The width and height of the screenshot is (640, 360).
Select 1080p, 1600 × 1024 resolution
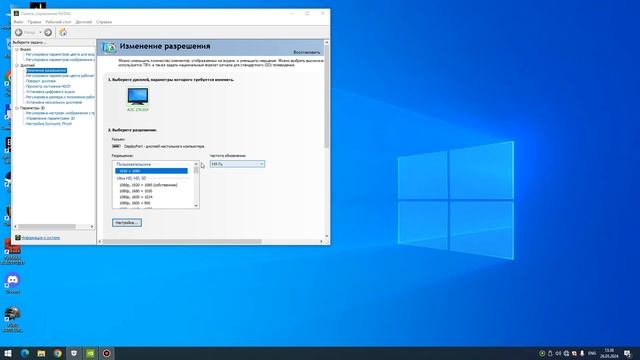tap(136, 197)
